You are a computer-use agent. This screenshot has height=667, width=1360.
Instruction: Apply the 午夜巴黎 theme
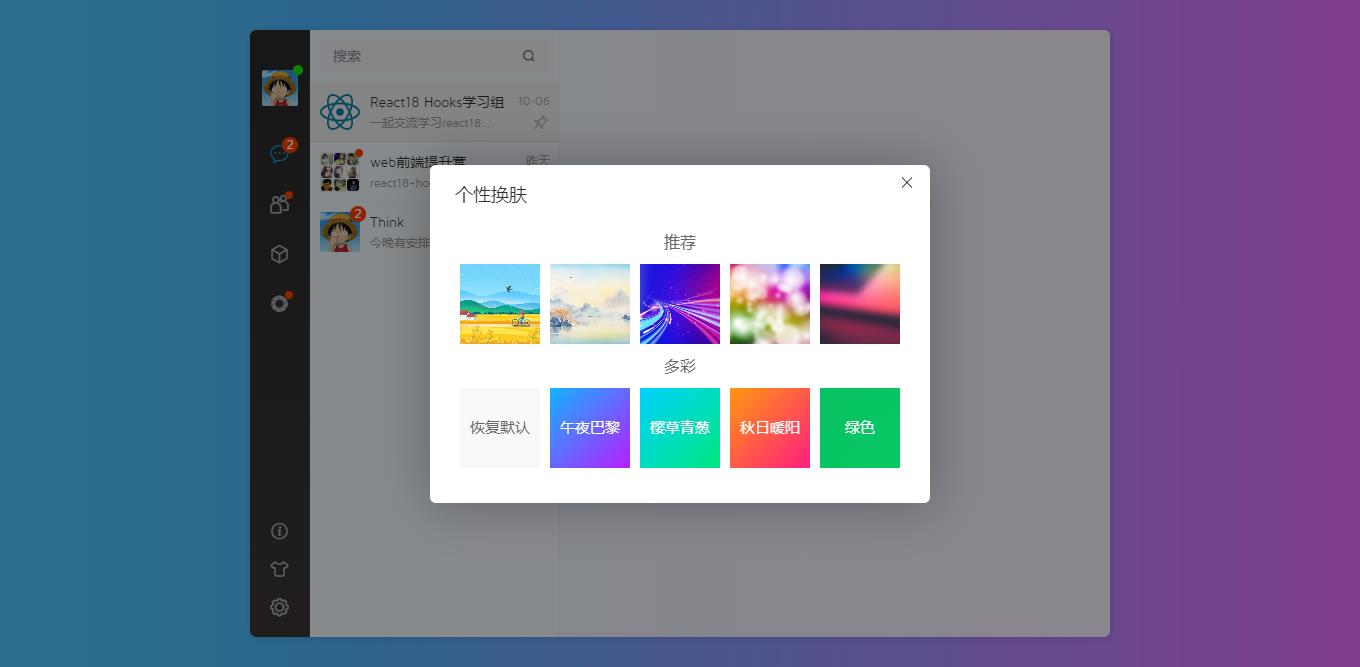[x=590, y=428]
